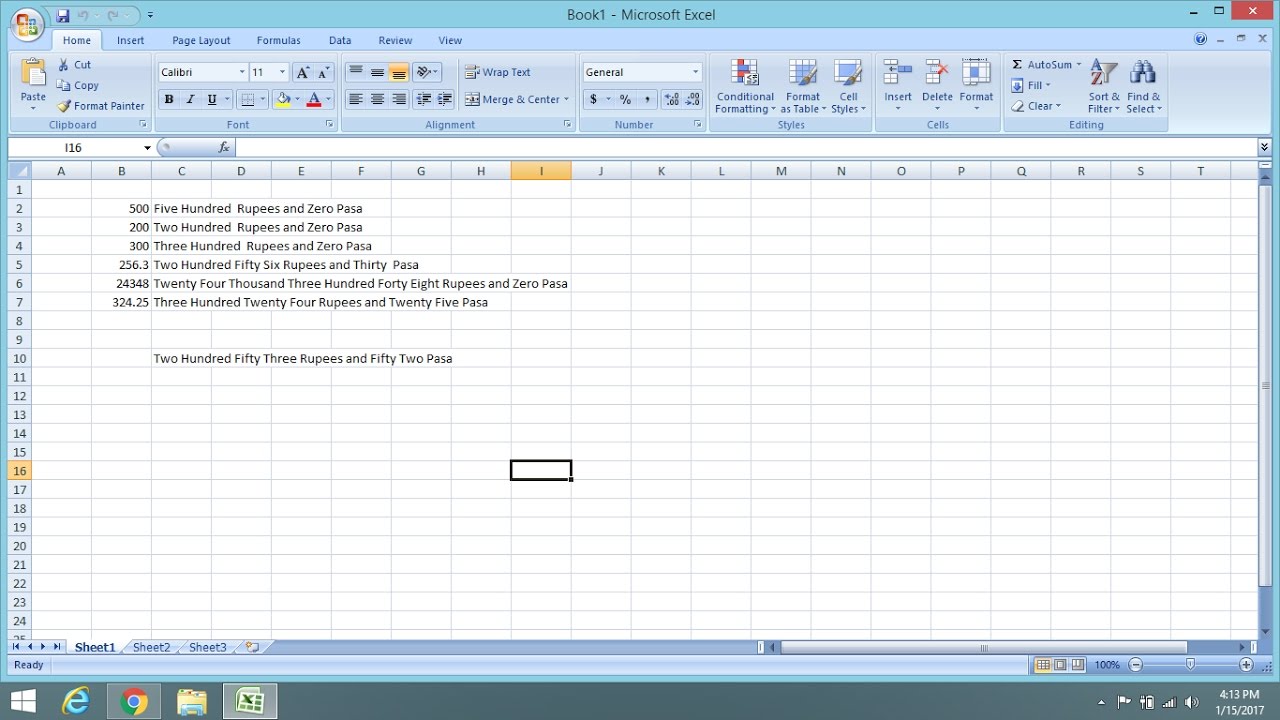This screenshot has height=720, width=1280.
Task: Open Format as Table gallery
Action: tap(803, 86)
